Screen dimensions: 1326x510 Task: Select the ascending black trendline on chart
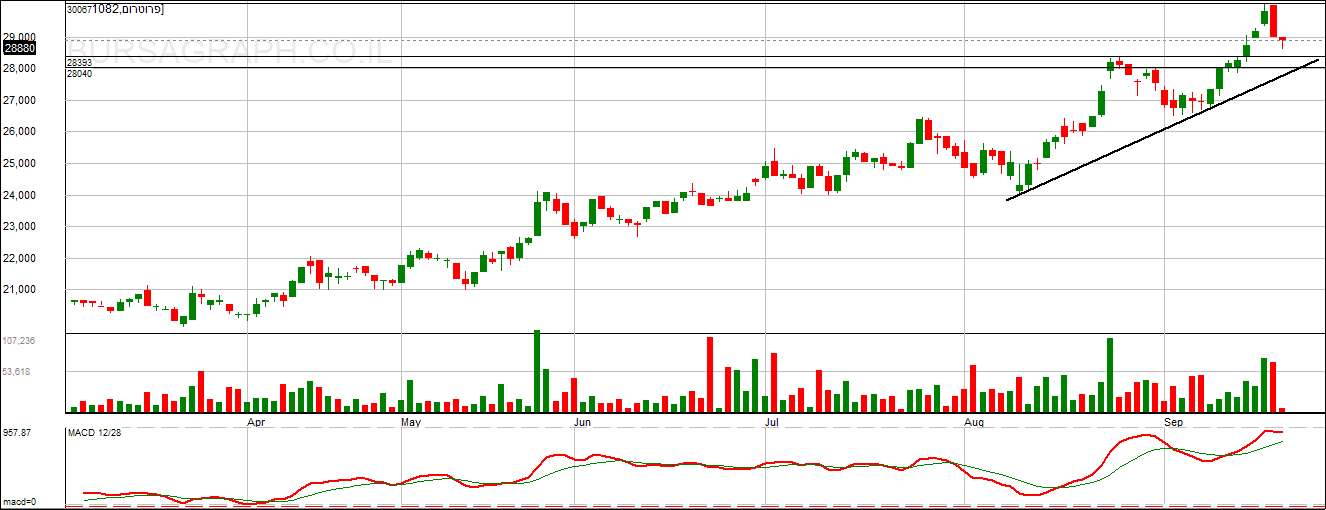point(1162,130)
